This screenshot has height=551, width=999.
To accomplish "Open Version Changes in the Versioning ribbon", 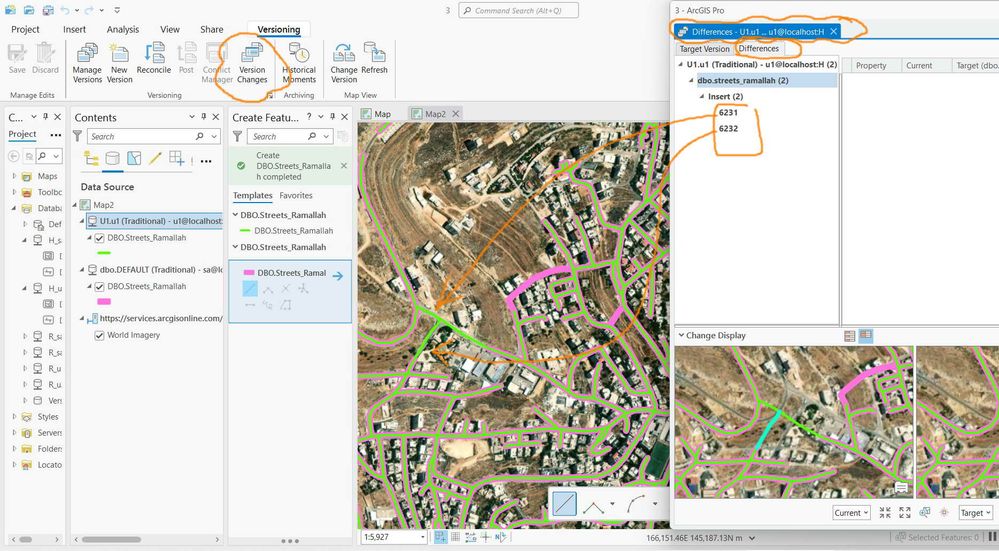I will click(x=252, y=63).
